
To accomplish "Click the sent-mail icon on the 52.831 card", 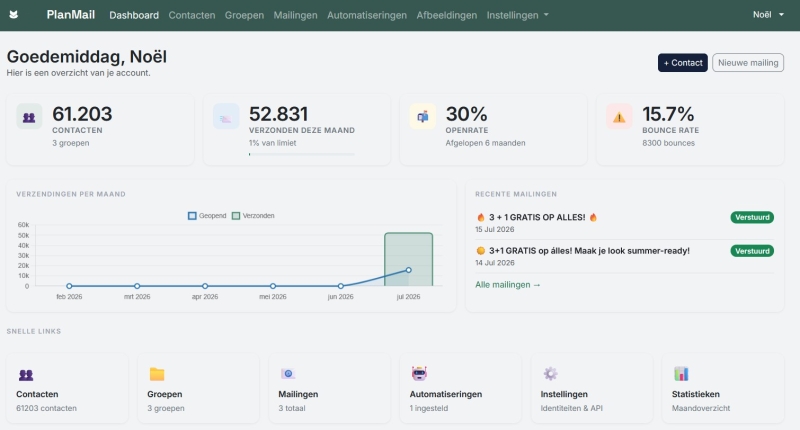I will pyautogui.click(x=226, y=118).
